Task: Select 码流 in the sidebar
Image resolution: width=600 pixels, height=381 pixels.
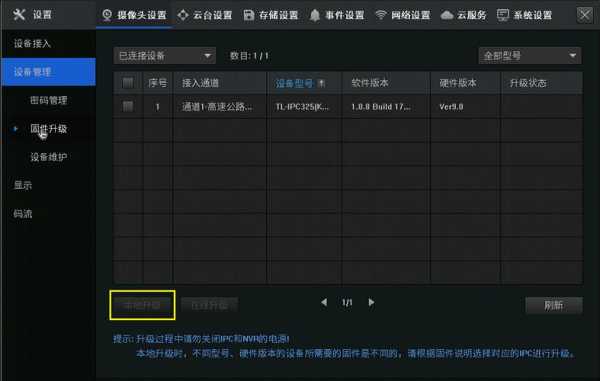Action: coord(23,213)
